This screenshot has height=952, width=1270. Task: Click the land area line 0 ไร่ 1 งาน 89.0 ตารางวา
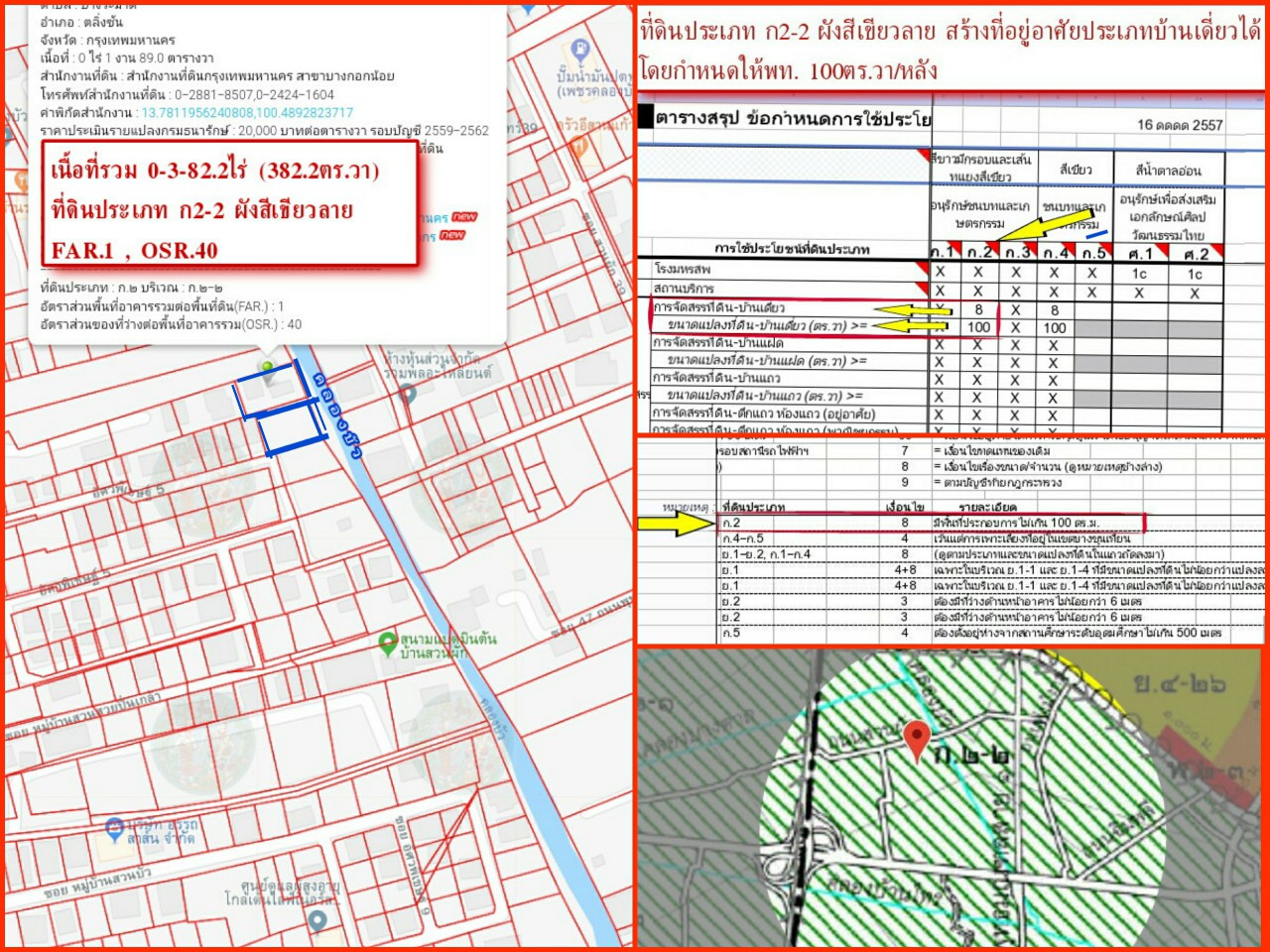click(x=127, y=58)
